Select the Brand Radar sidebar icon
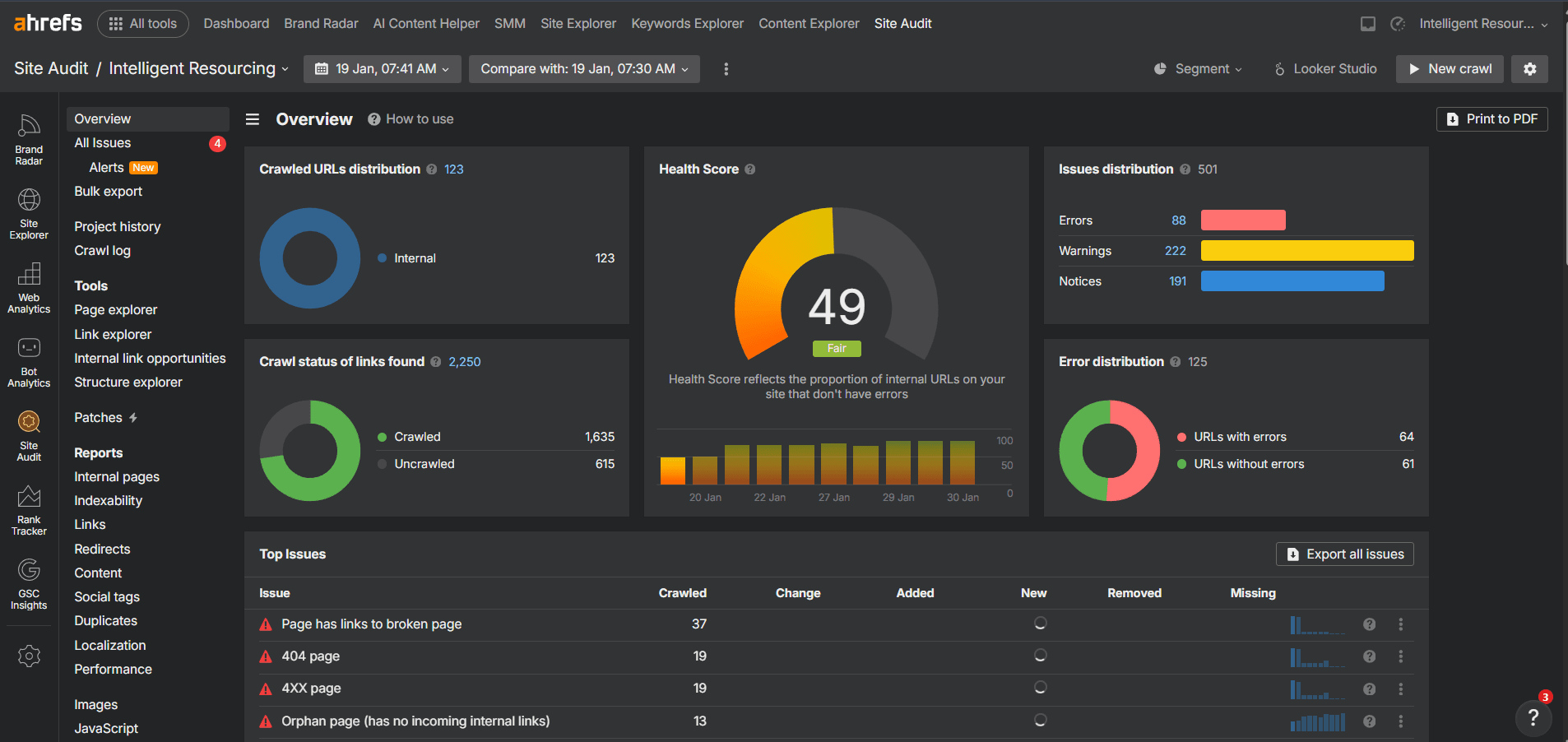The width and height of the screenshot is (1568, 742). pyautogui.click(x=29, y=138)
